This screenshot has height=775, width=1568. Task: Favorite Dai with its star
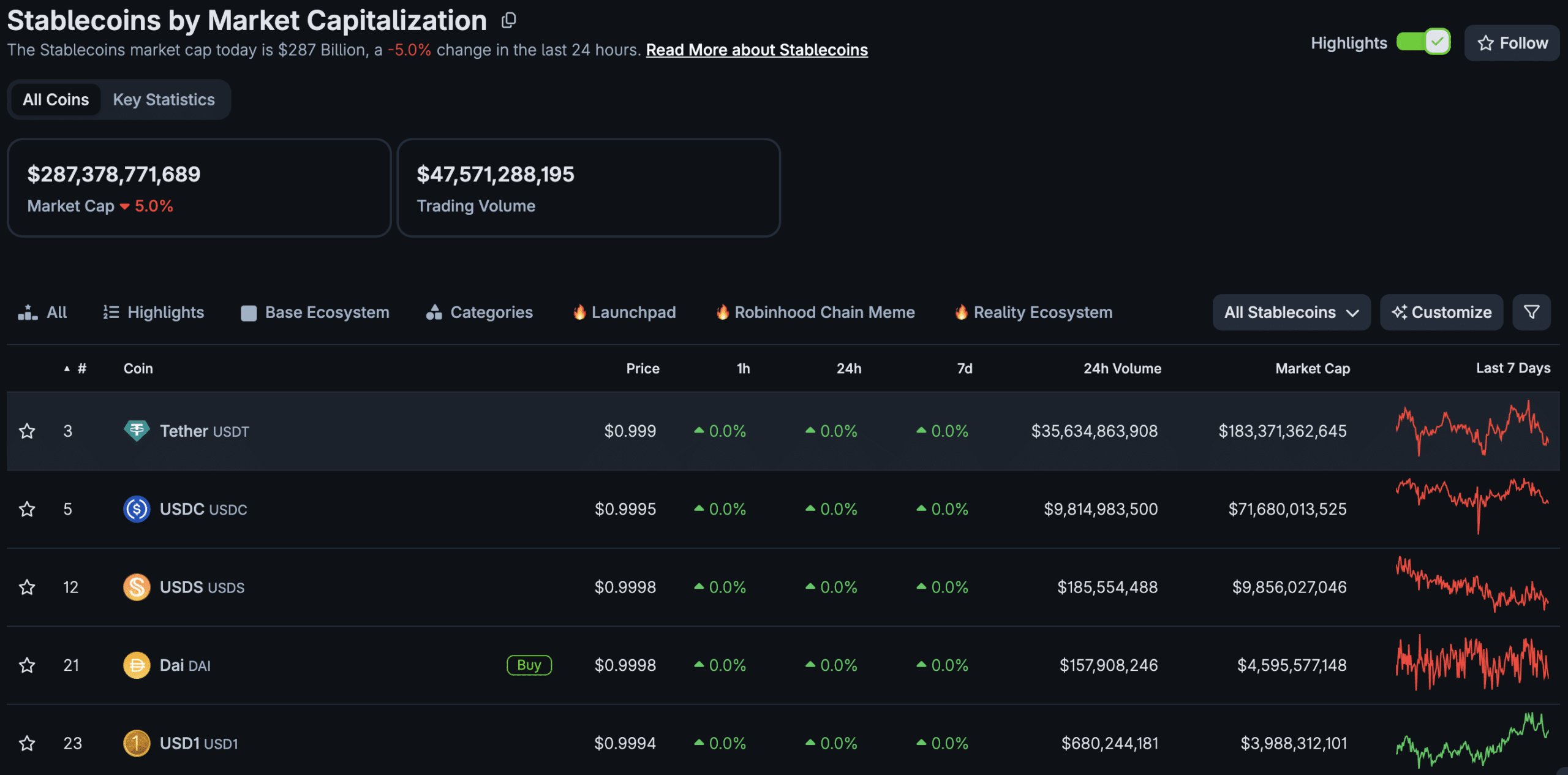[27, 665]
